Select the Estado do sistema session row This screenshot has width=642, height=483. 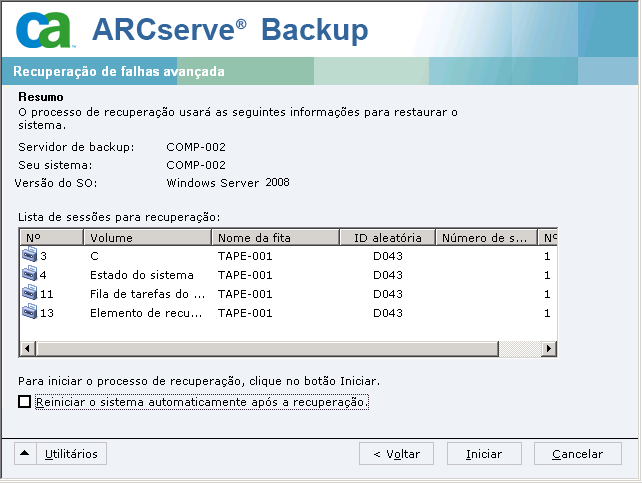tap(141, 276)
